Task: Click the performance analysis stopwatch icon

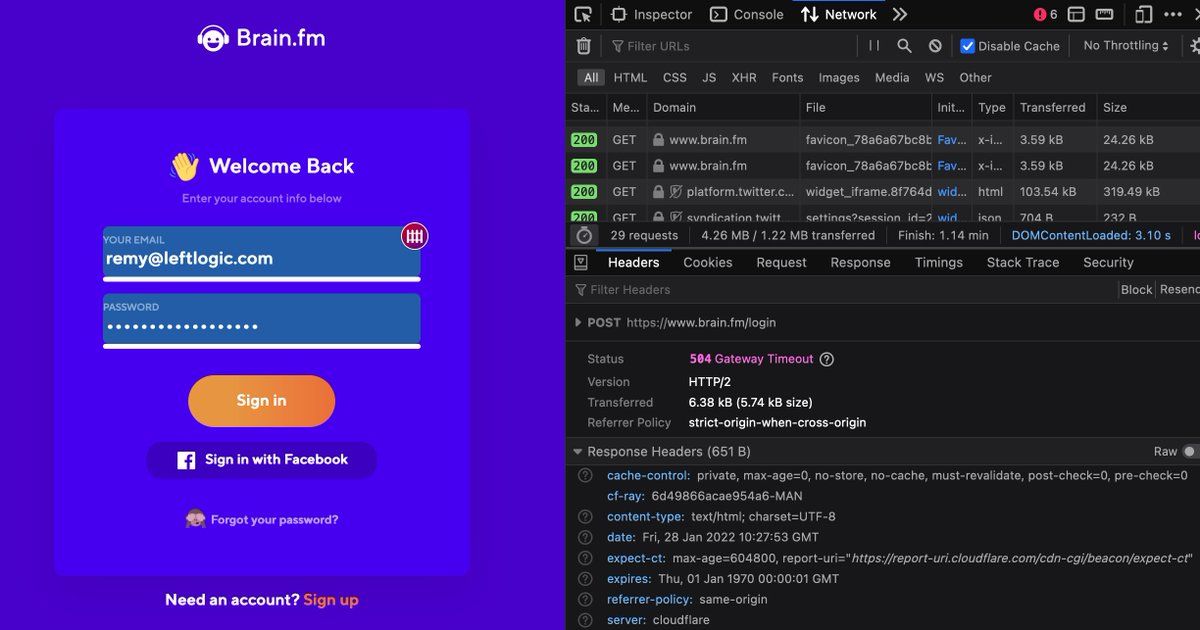Action: coord(584,235)
